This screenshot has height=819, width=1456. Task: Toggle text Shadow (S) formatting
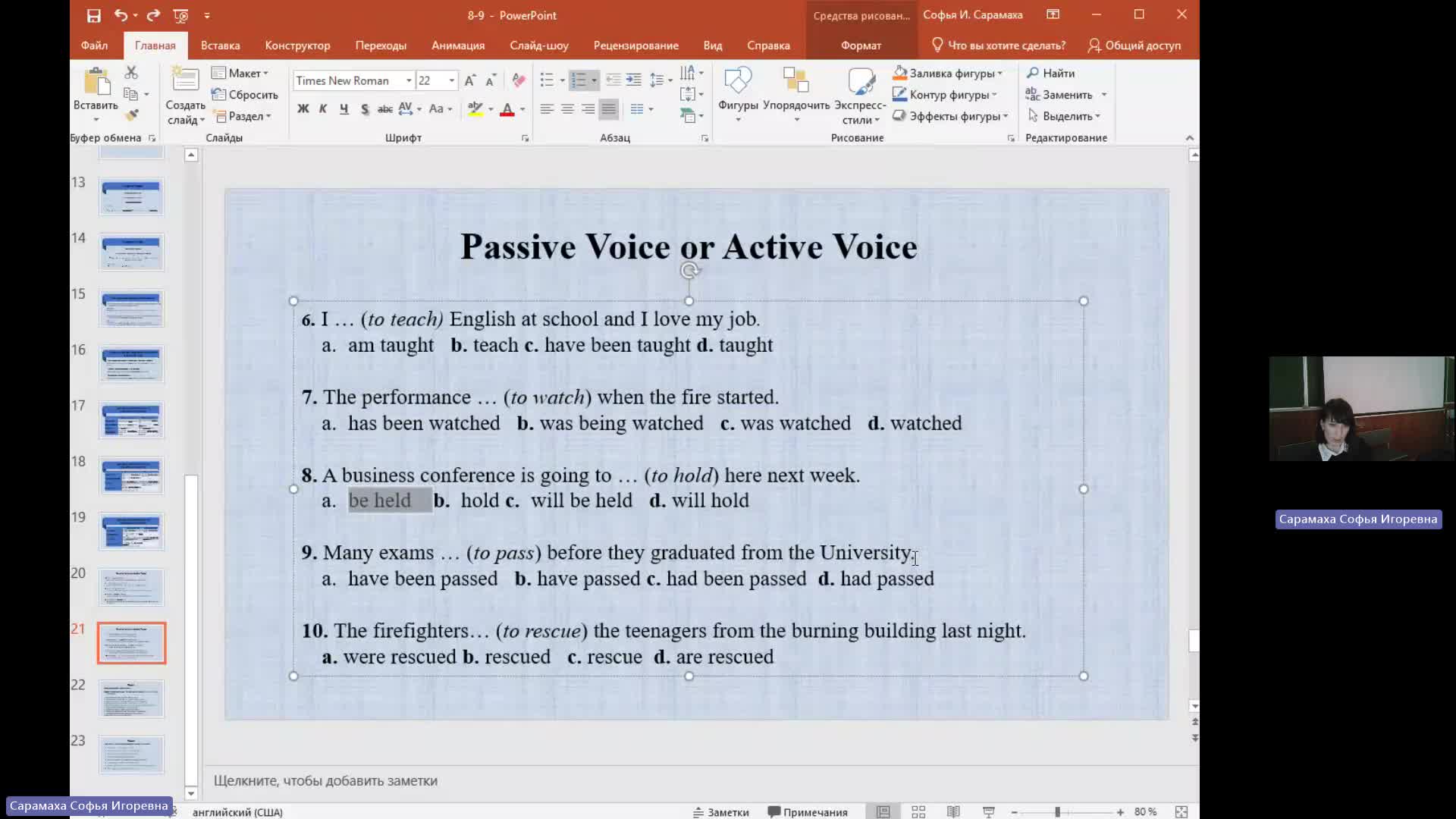coord(365,109)
